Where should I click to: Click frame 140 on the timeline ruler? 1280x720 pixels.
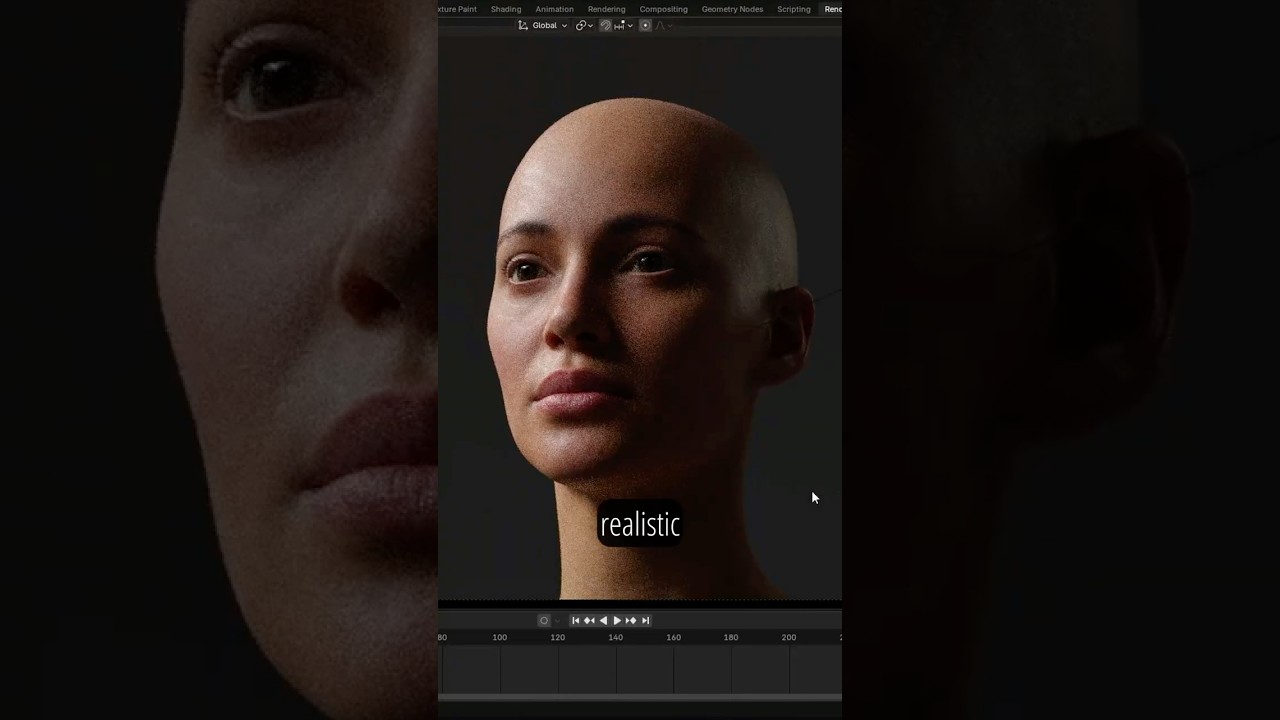tap(616, 637)
